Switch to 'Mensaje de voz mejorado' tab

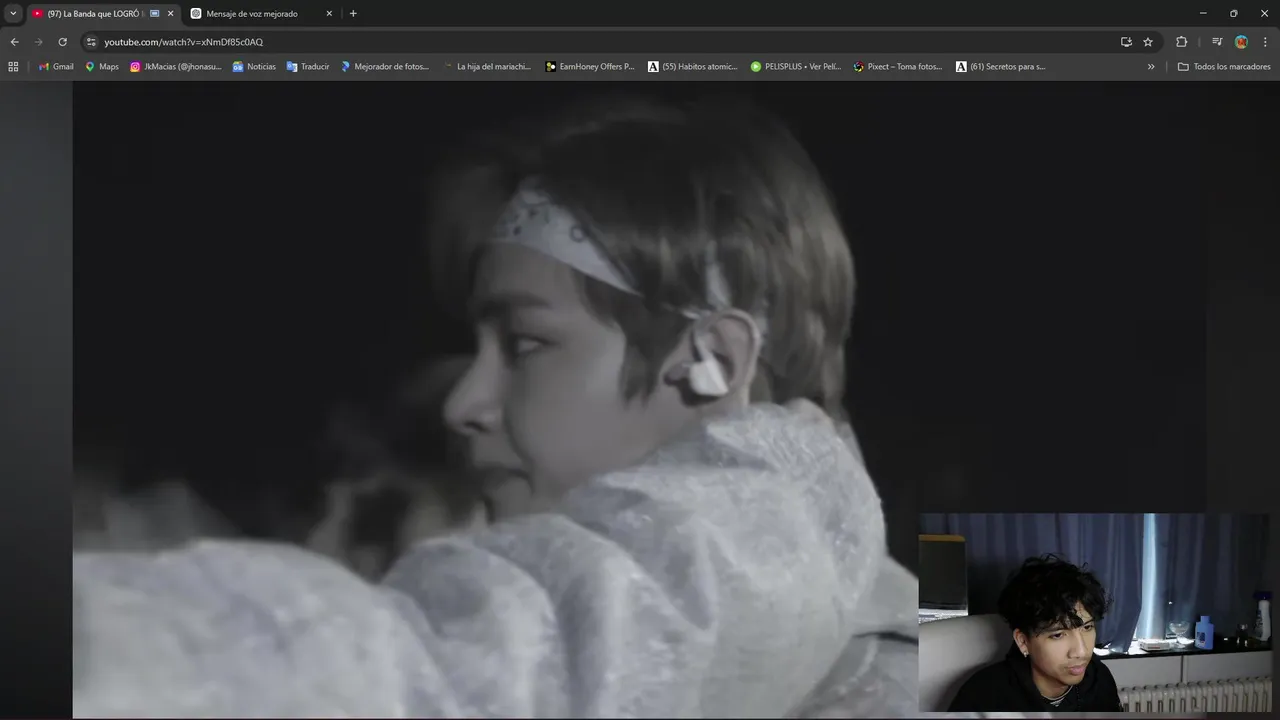pyautogui.click(x=261, y=14)
